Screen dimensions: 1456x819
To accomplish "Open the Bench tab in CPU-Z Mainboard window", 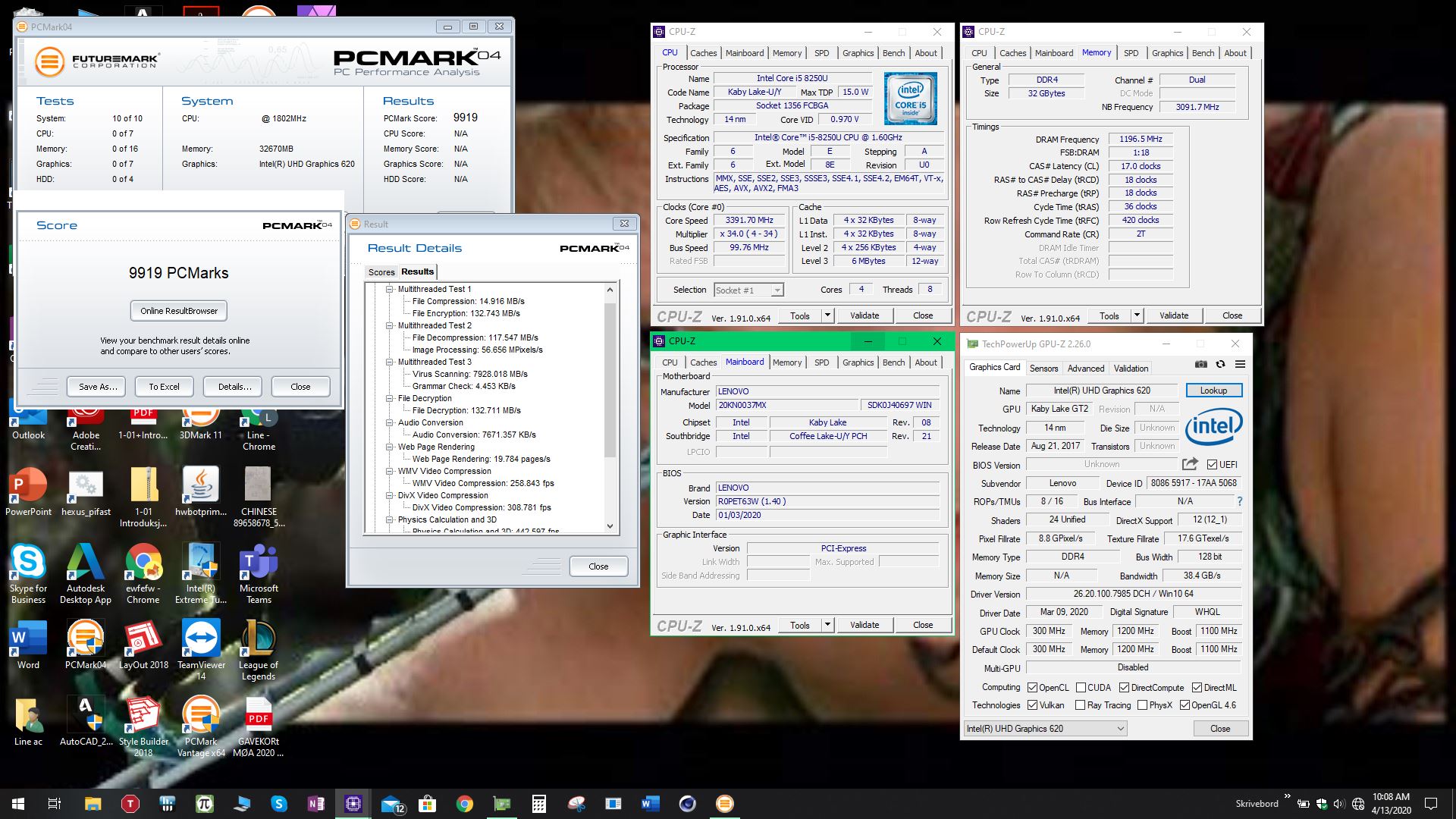I will [893, 362].
